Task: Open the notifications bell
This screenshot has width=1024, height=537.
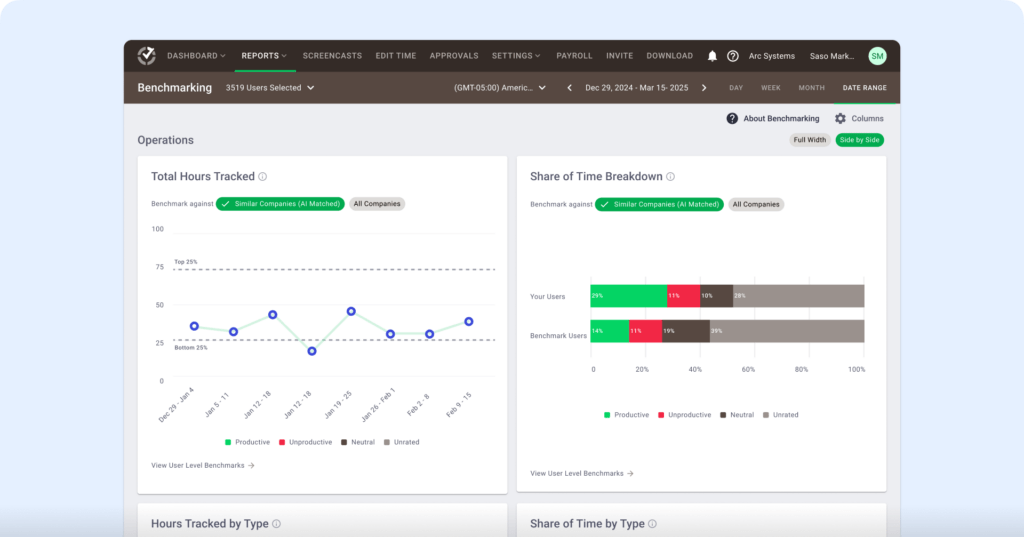Action: click(712, 56)
